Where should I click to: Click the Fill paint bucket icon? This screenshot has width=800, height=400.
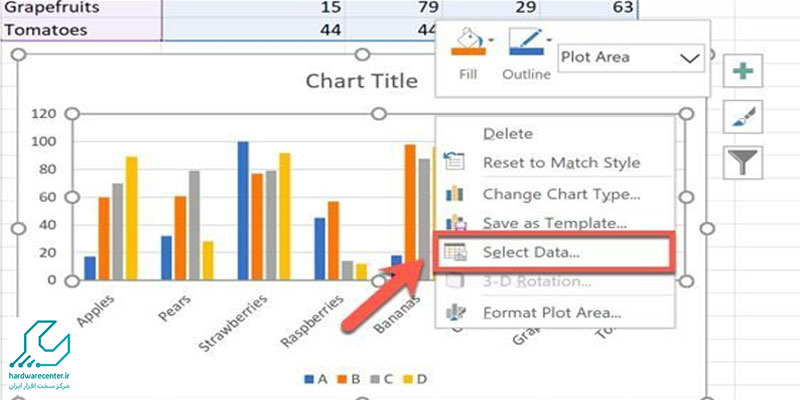[x=467, y=42]
